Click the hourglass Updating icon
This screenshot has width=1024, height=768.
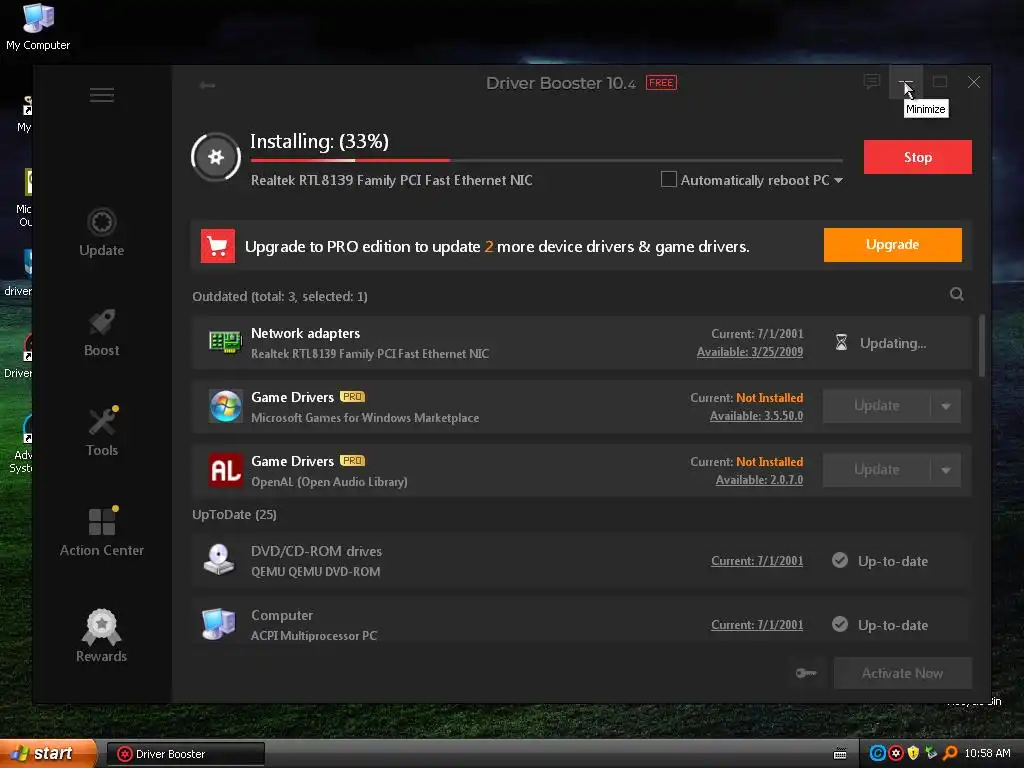point(842,342)
